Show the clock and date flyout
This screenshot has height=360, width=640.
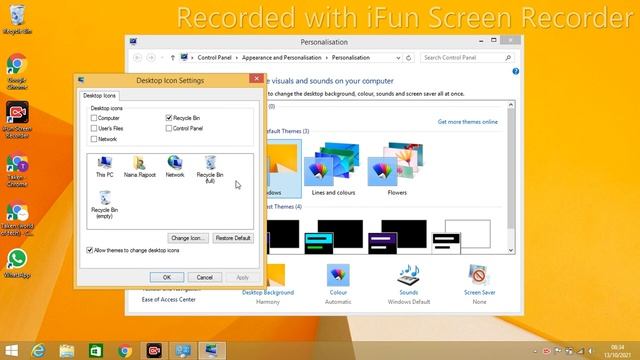coord(618,351)
